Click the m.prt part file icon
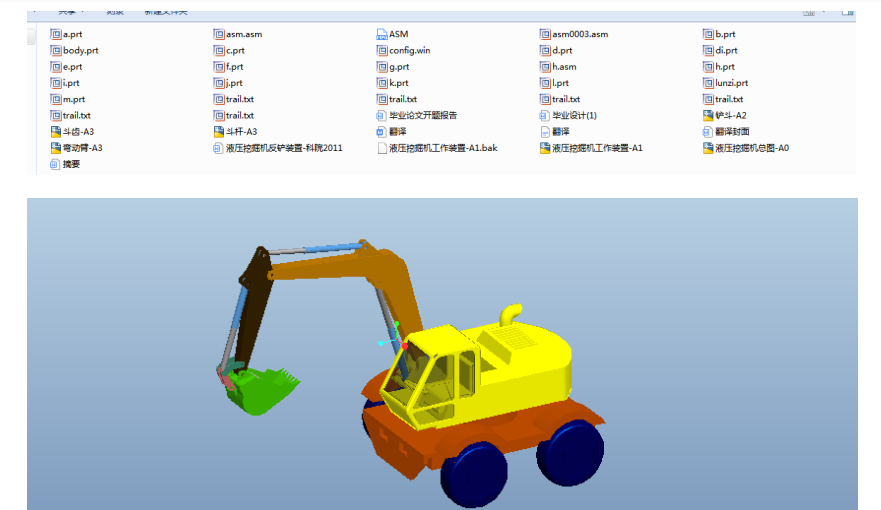 click(x=56, y=99)
